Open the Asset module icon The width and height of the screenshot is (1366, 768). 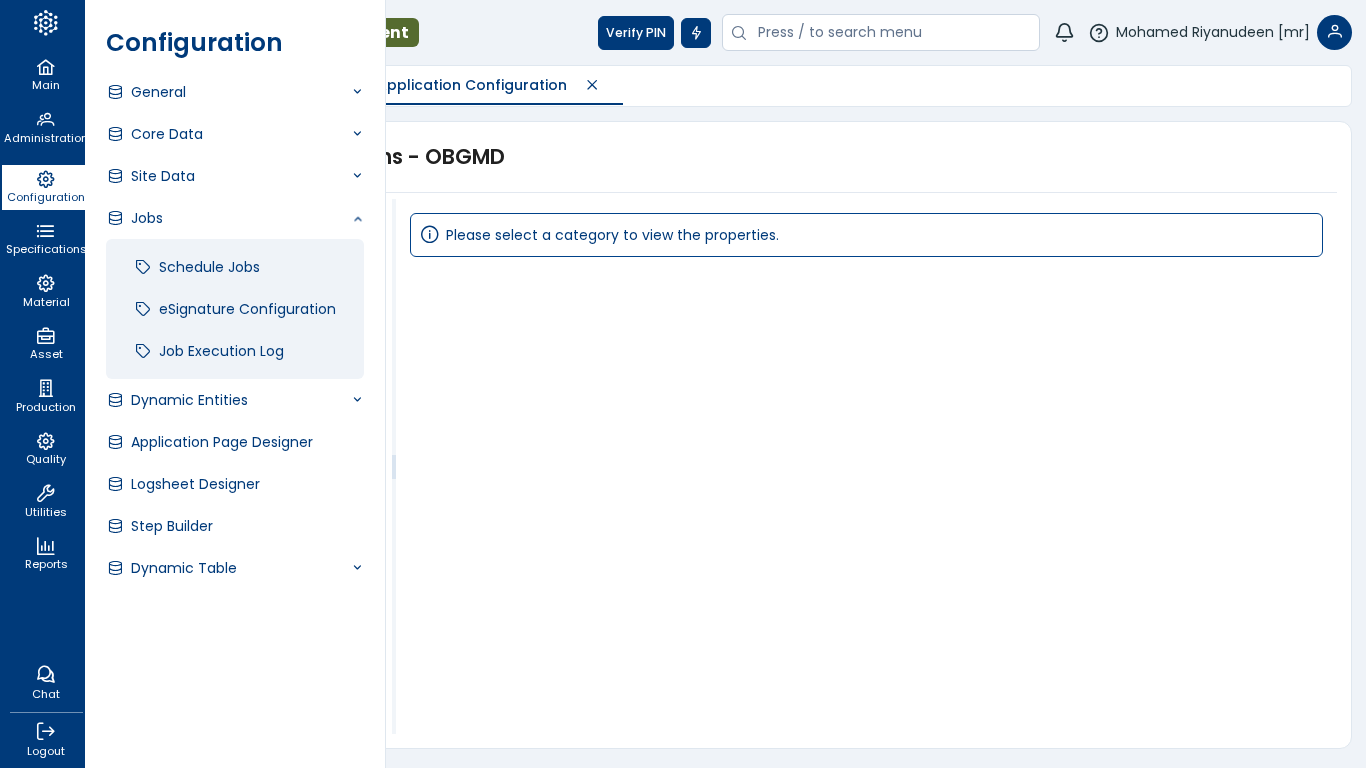point(45,343)
